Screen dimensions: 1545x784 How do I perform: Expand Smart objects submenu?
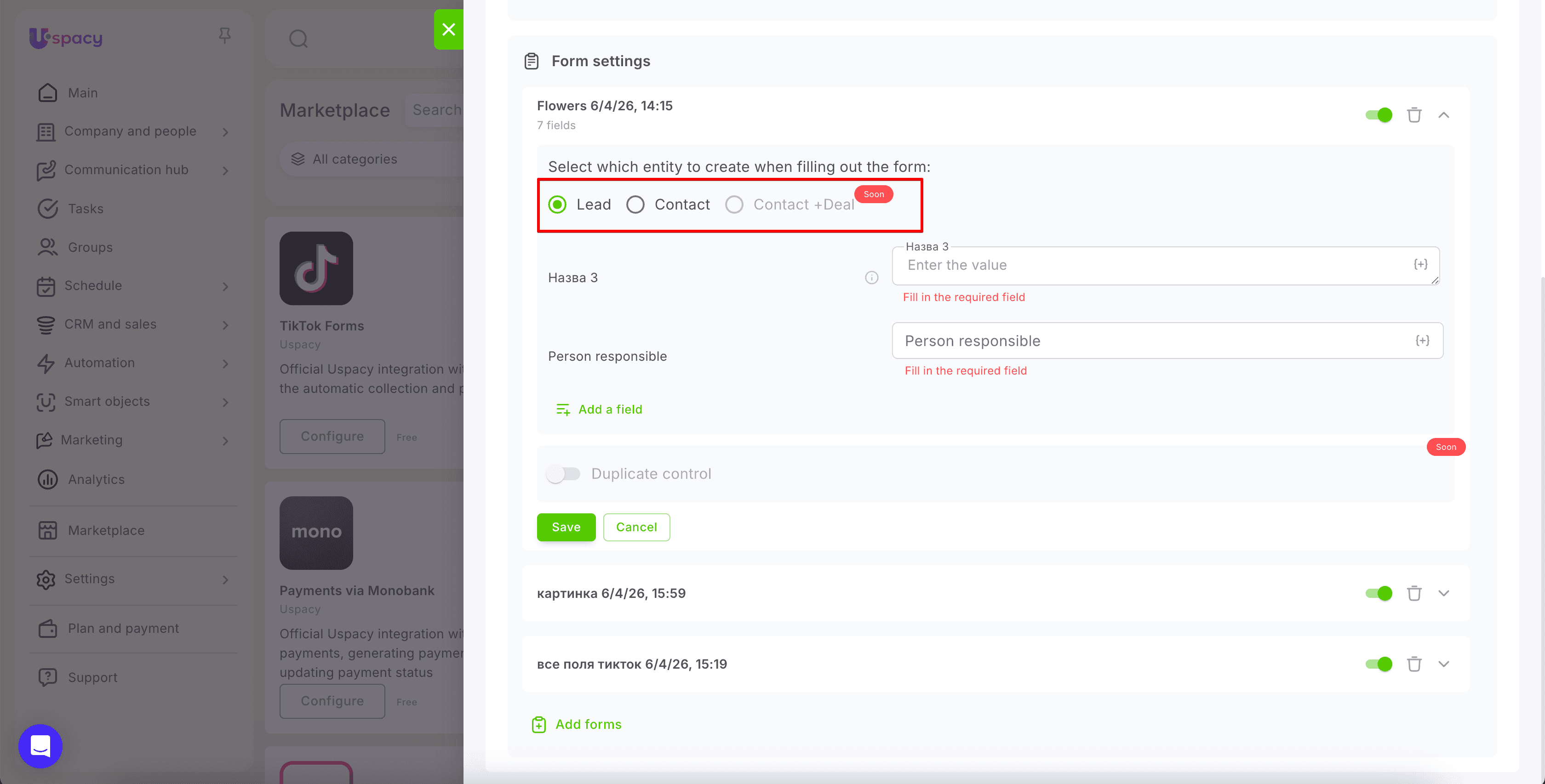coord(225,402)
